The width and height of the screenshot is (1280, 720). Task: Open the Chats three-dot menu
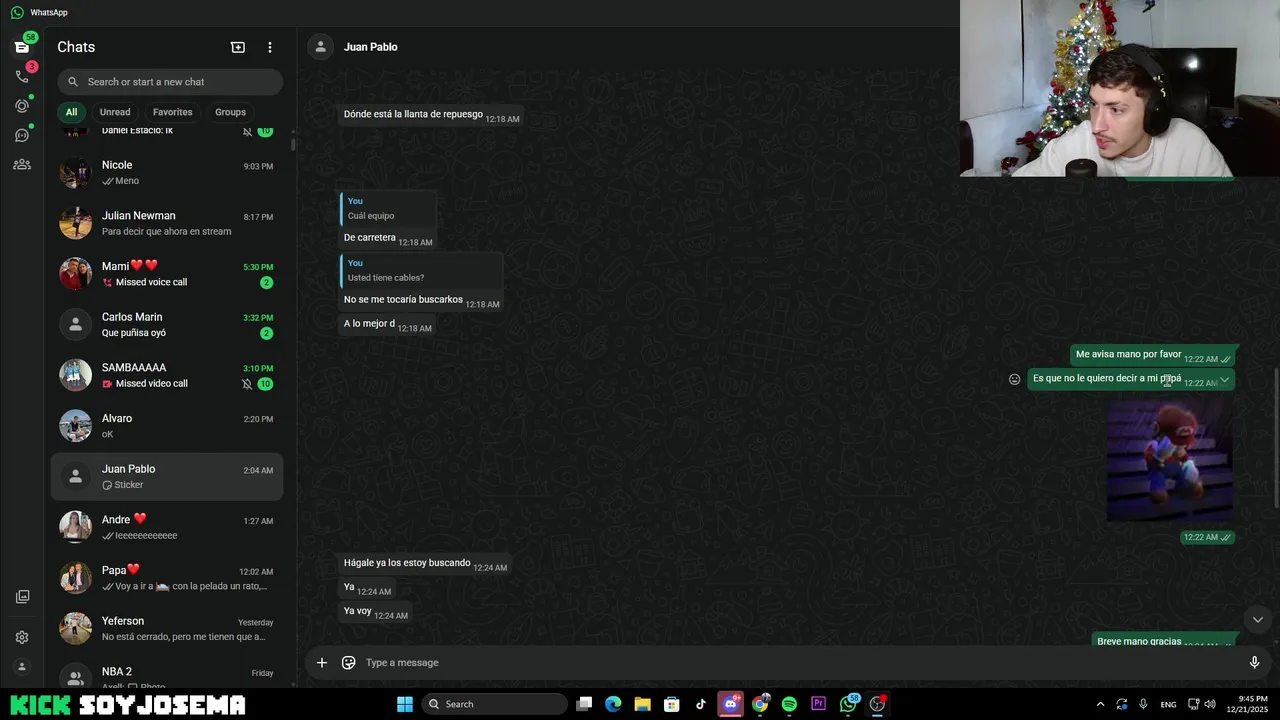click(x=269, y=47)
